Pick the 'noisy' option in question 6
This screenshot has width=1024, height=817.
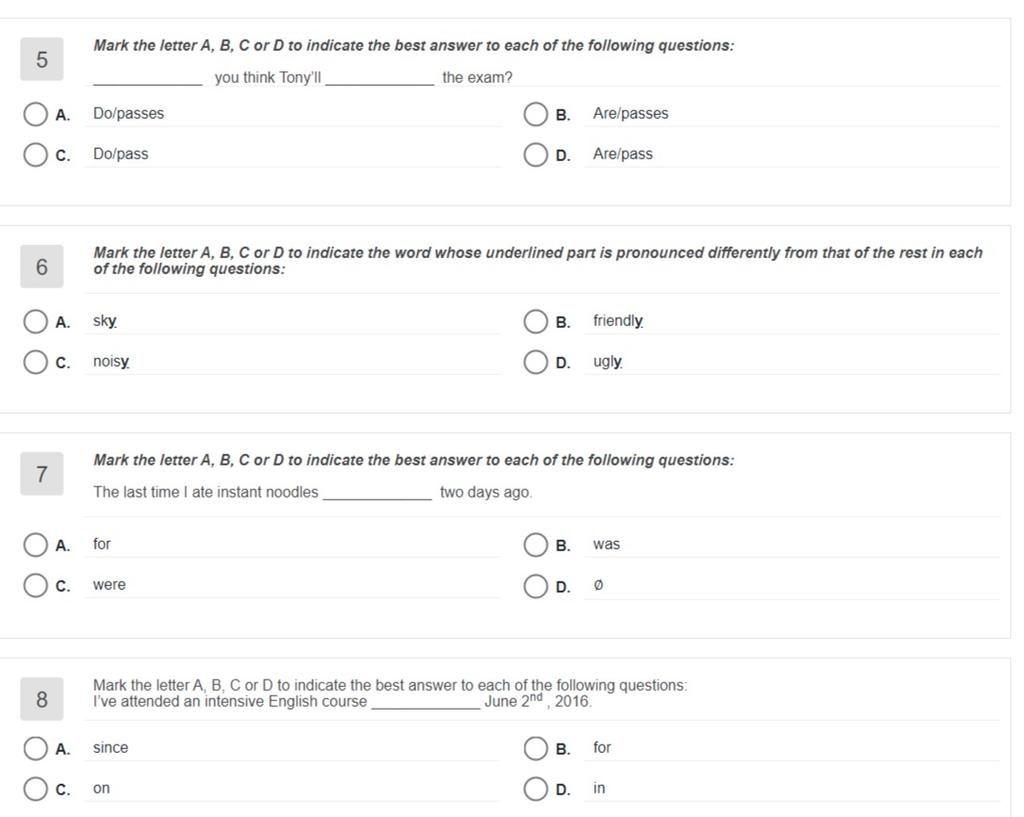pos(35,362)
